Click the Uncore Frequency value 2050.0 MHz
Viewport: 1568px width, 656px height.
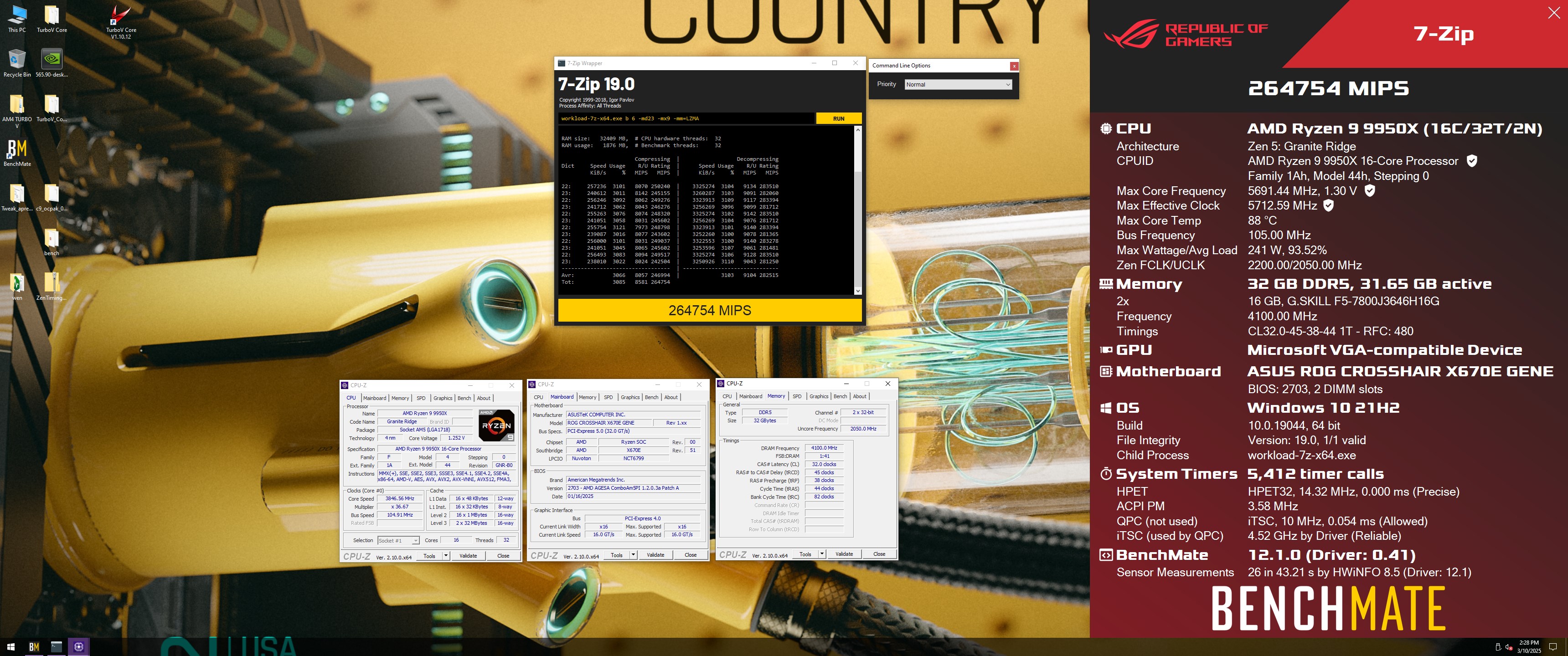point(863,429)
